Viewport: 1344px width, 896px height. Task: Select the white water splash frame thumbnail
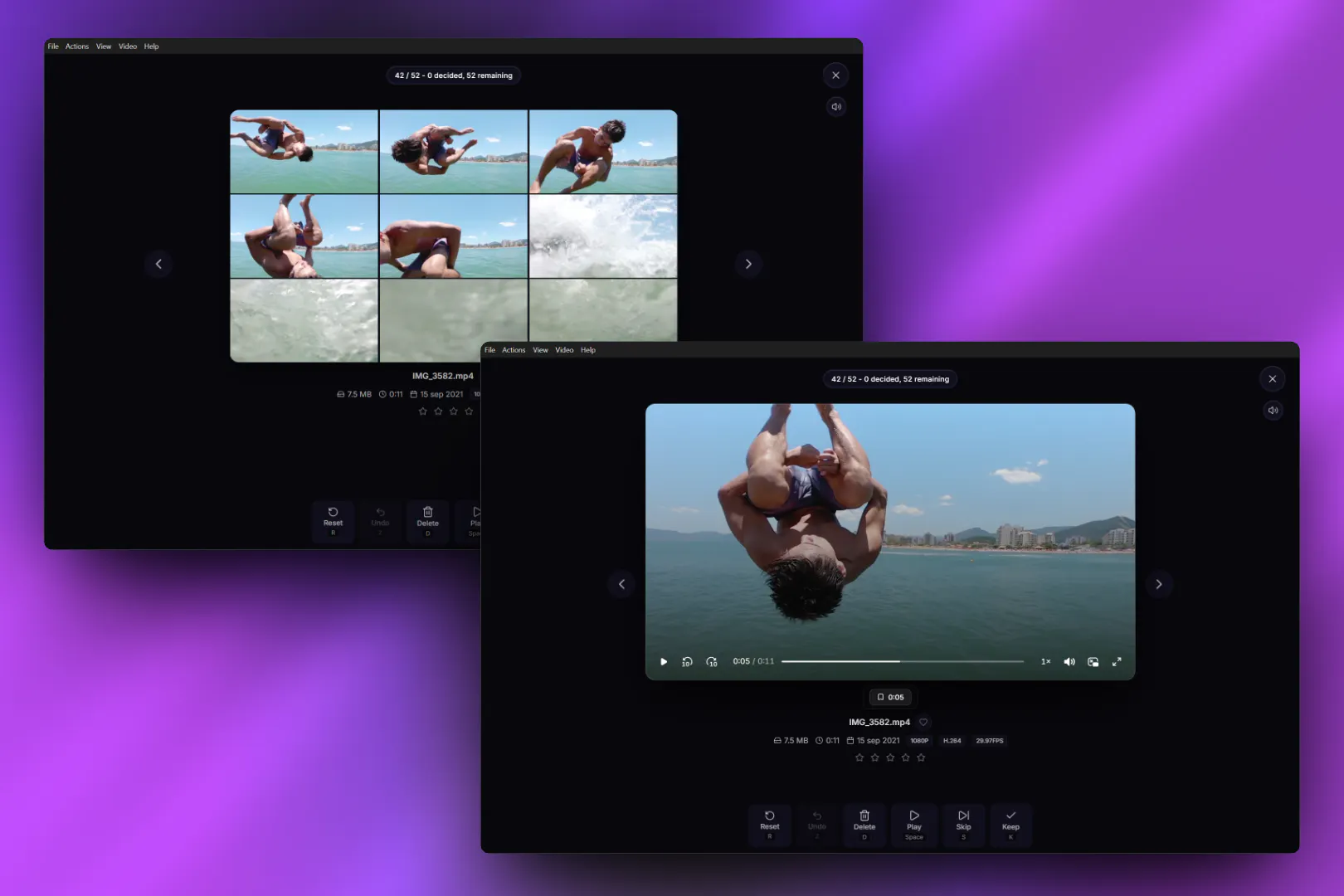[603, 236]
